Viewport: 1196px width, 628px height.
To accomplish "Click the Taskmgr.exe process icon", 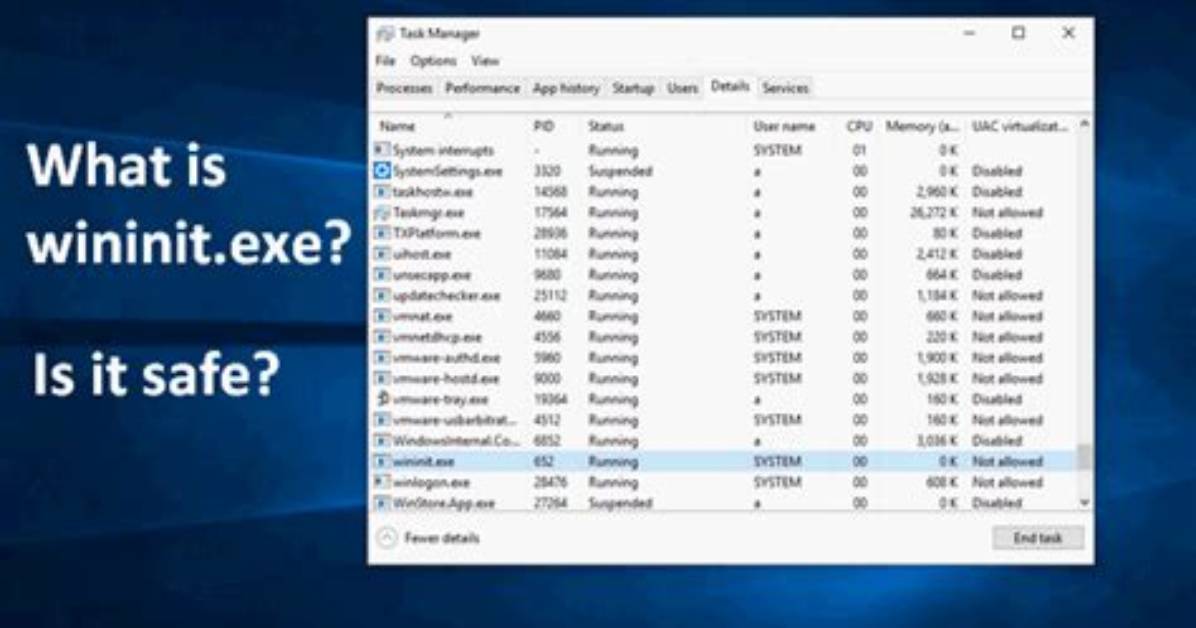I will [x=382, y=212].
